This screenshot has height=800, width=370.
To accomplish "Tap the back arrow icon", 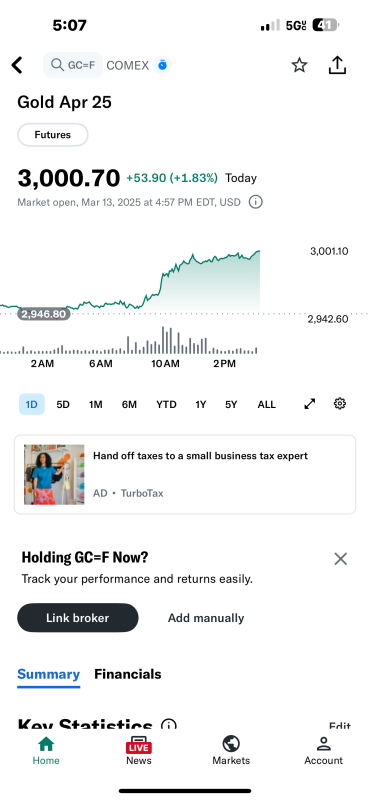I will click(17, 65).
